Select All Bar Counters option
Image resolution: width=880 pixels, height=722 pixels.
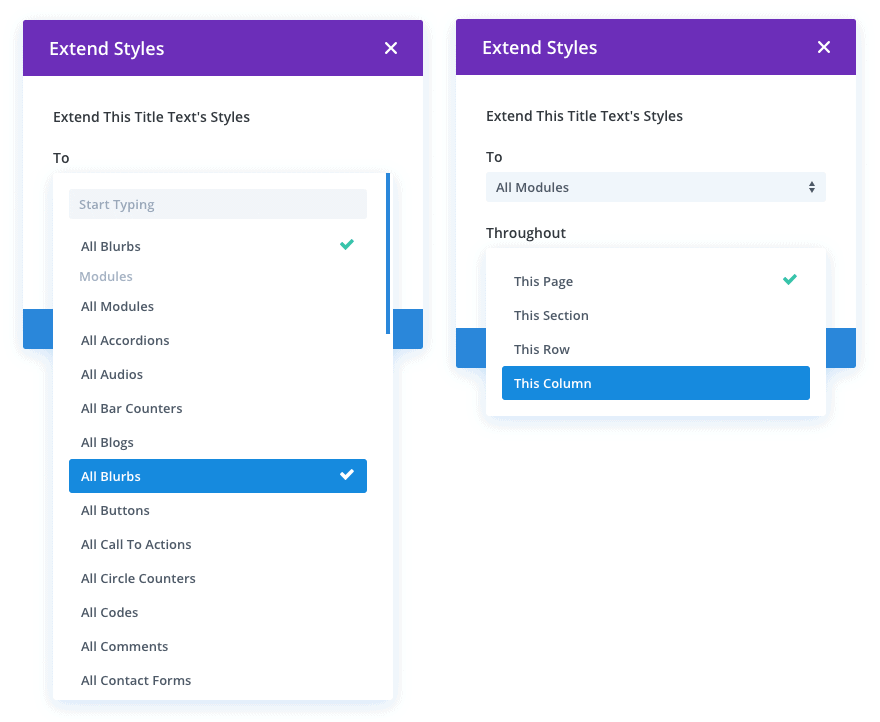pos(132,409)
